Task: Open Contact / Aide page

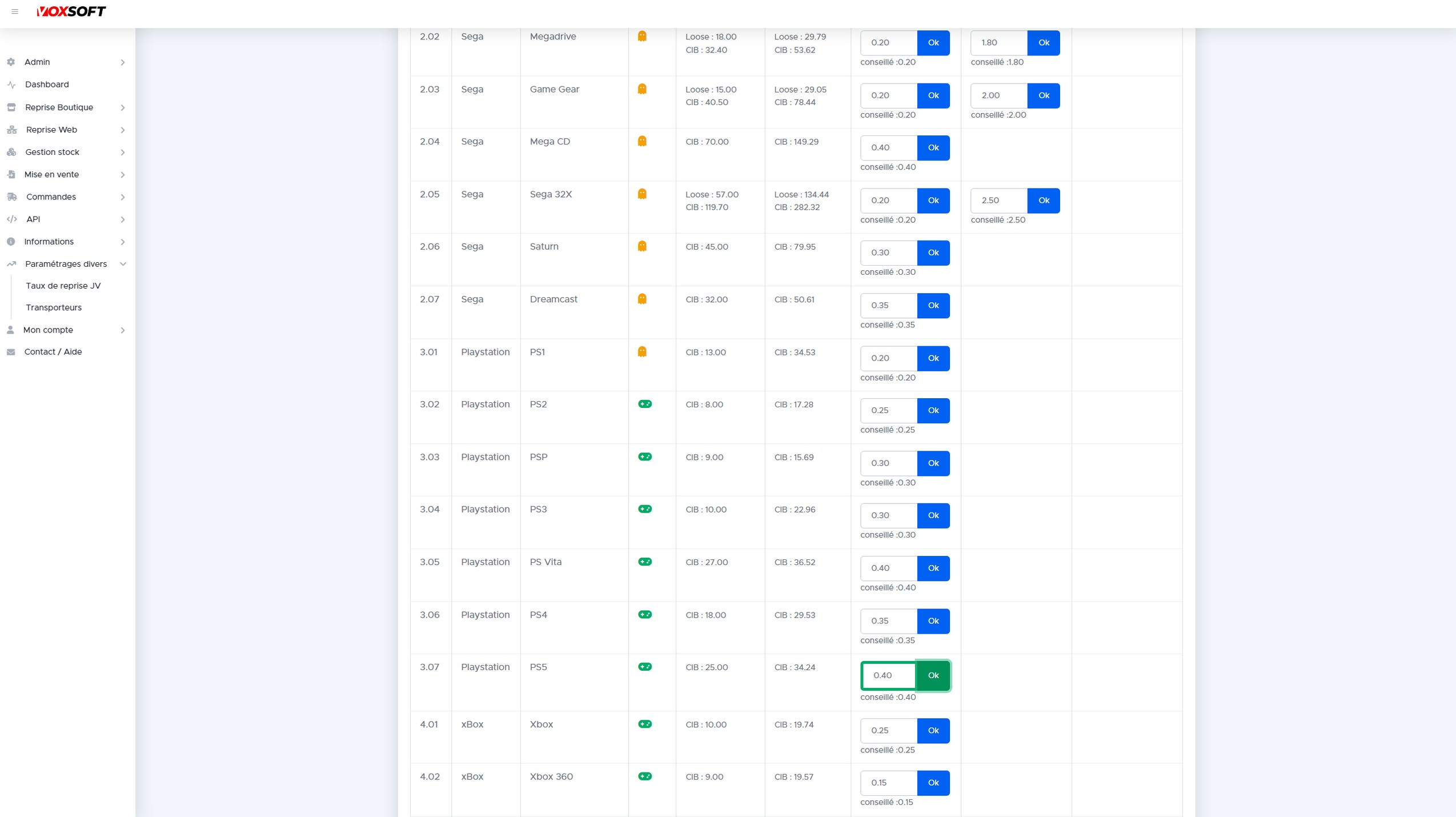Action: 53,352
